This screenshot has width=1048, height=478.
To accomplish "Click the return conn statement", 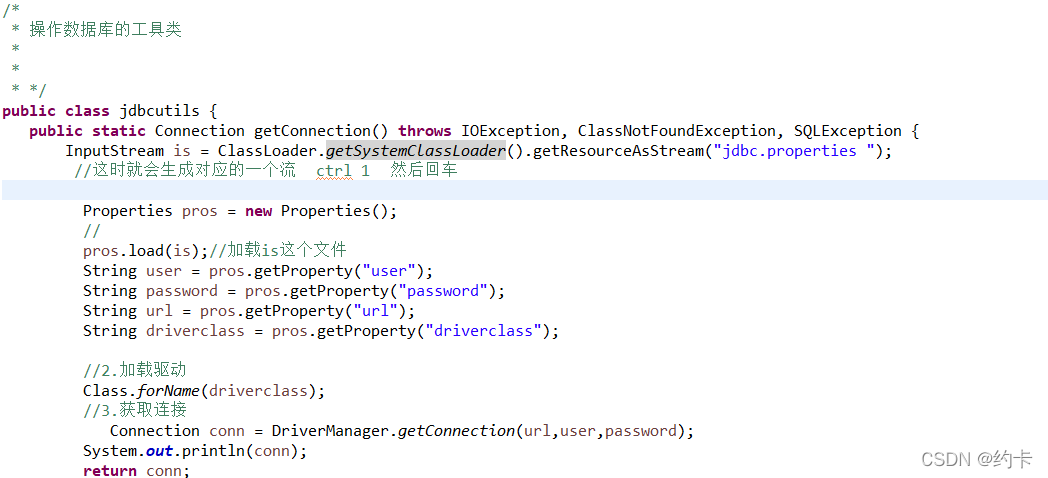I will coord(136,471).
